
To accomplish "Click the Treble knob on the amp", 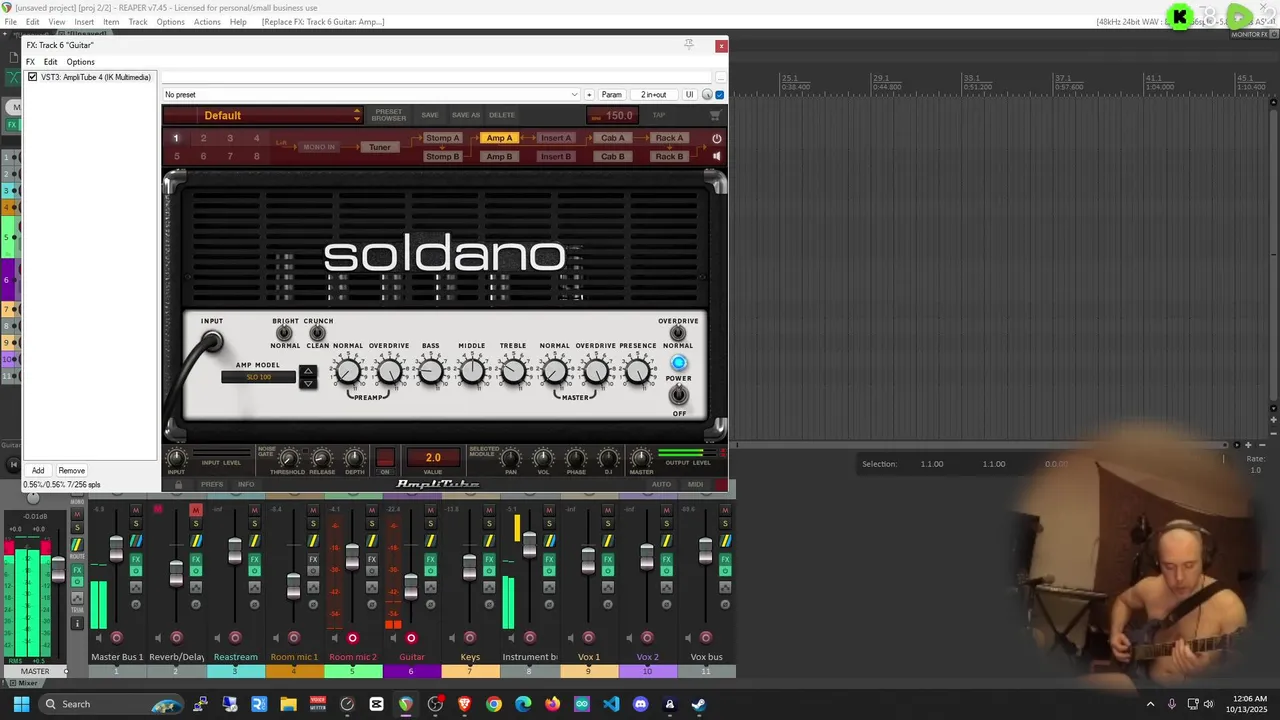I will pos(513,372).
